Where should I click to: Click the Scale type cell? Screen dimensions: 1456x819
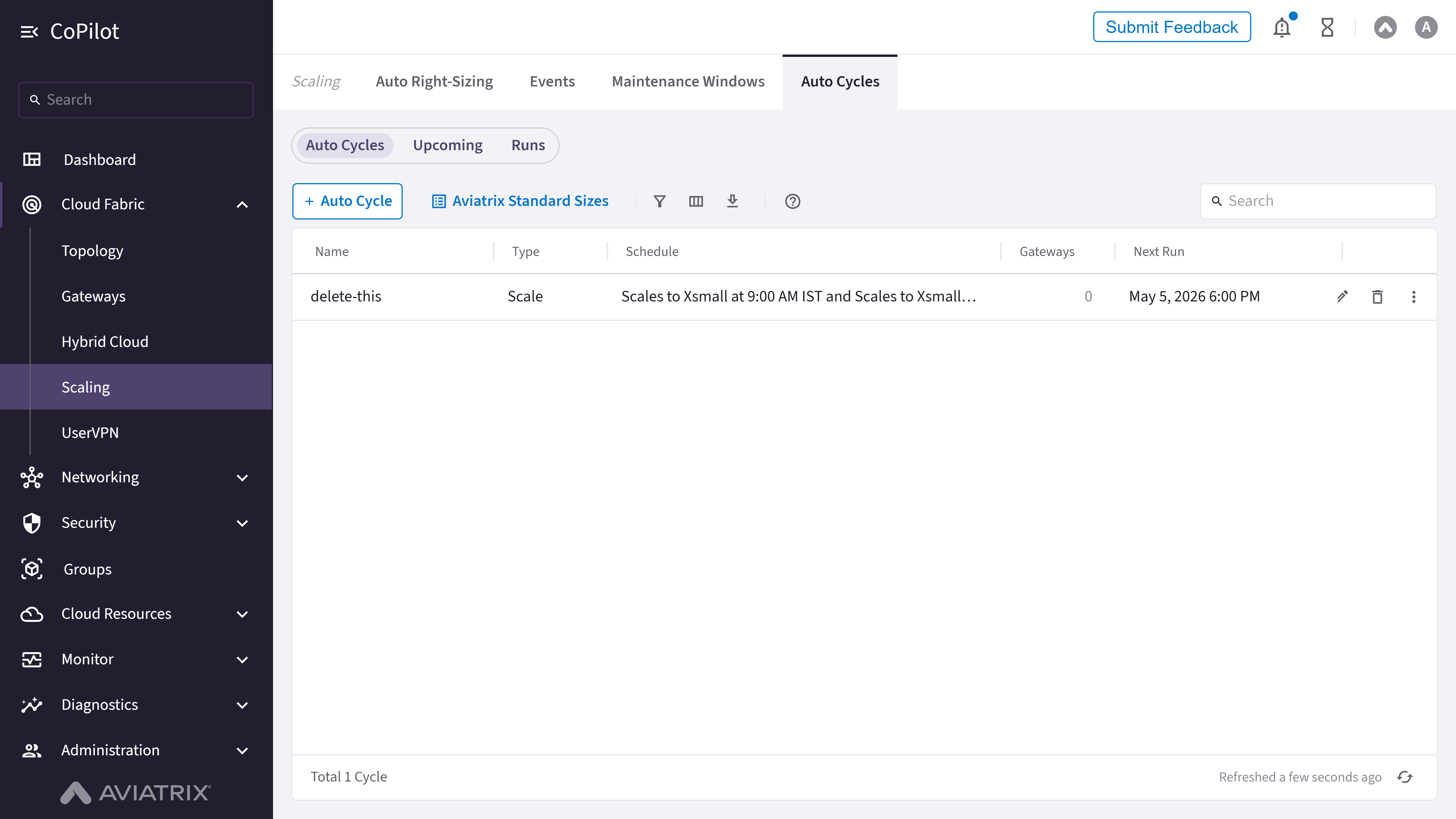pyautogui.click(x=525, y=297)
